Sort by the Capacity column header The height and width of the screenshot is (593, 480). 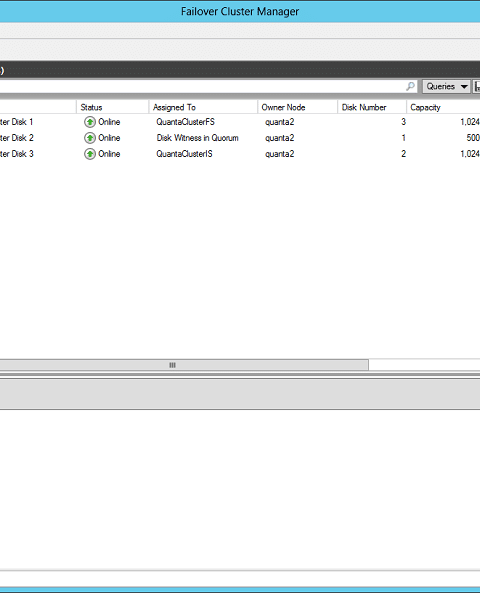click(443, 107)
